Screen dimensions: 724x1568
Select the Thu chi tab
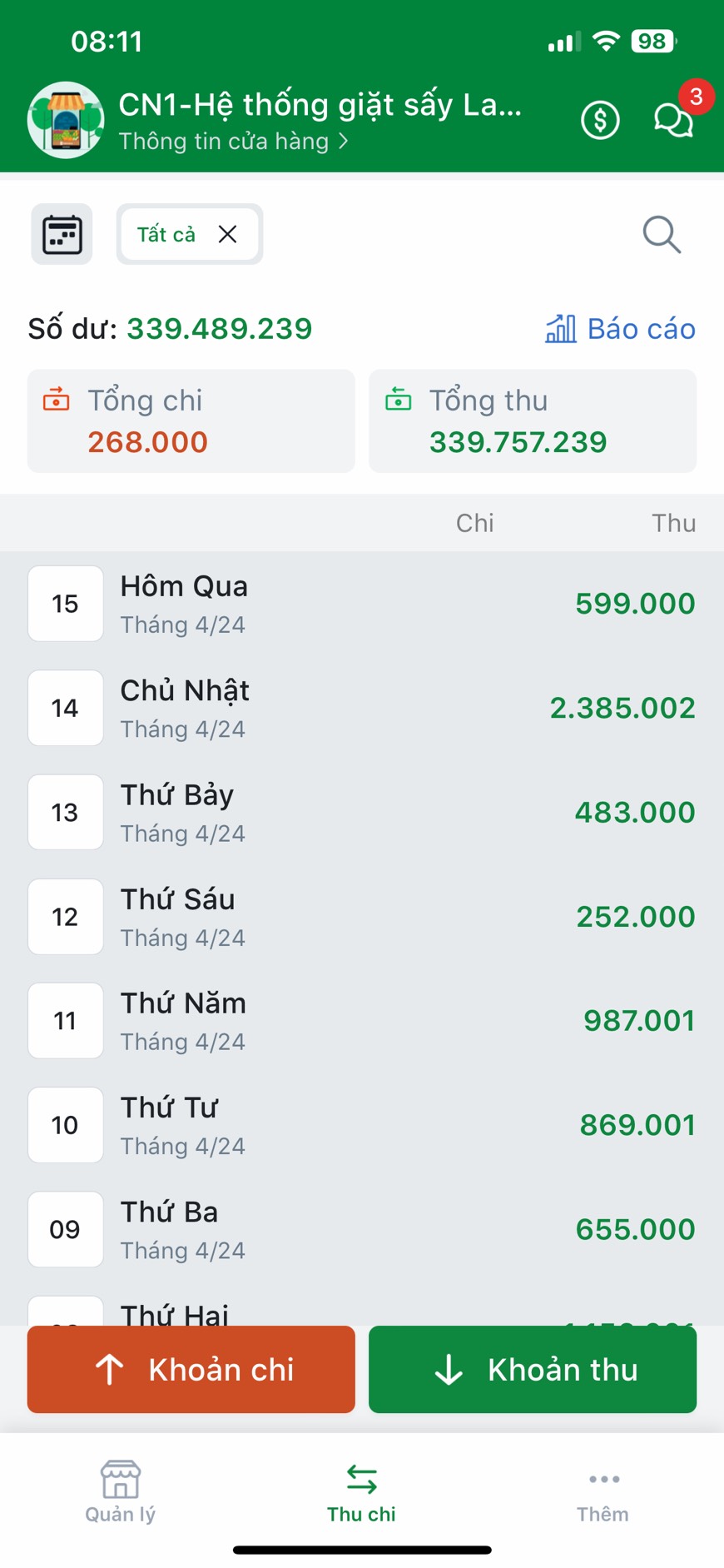click(x=361, y=1491)
